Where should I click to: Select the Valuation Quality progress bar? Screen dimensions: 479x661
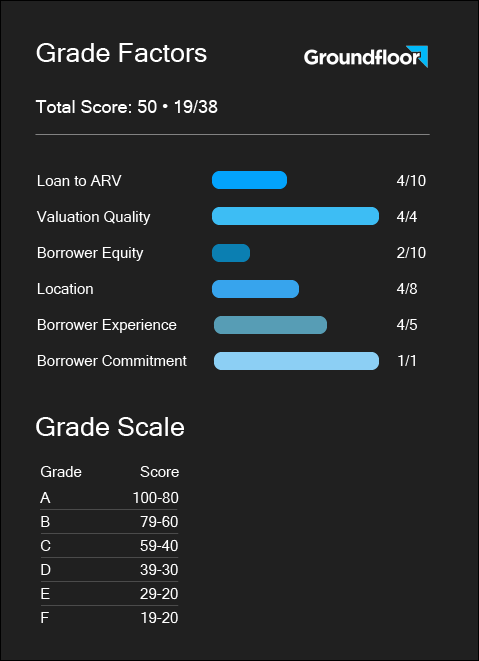pos(295,216)
